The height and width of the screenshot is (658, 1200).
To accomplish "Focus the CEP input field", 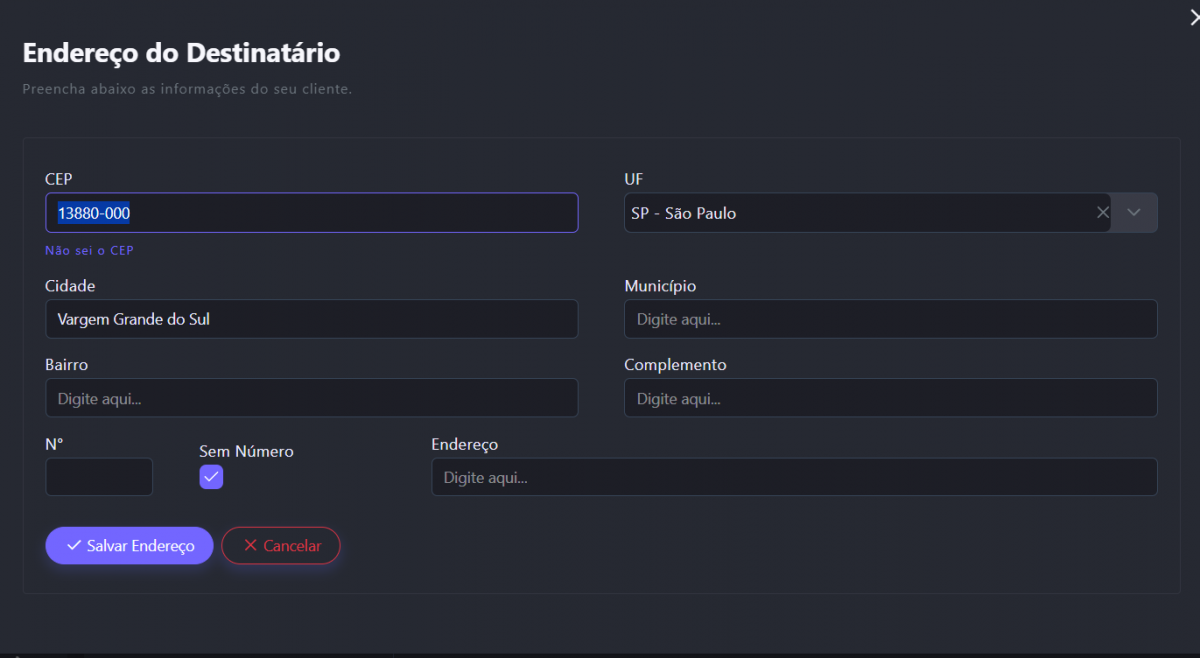I will click(x=311, y=213).
